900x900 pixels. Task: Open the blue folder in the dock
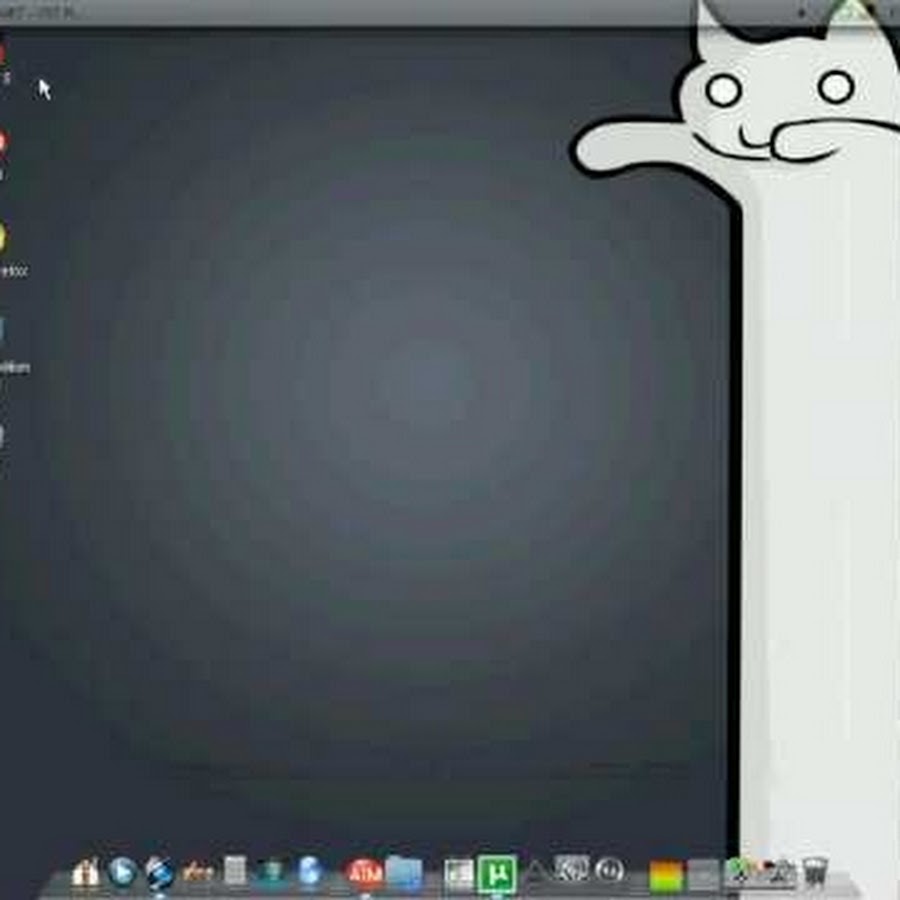coord(405,874)
